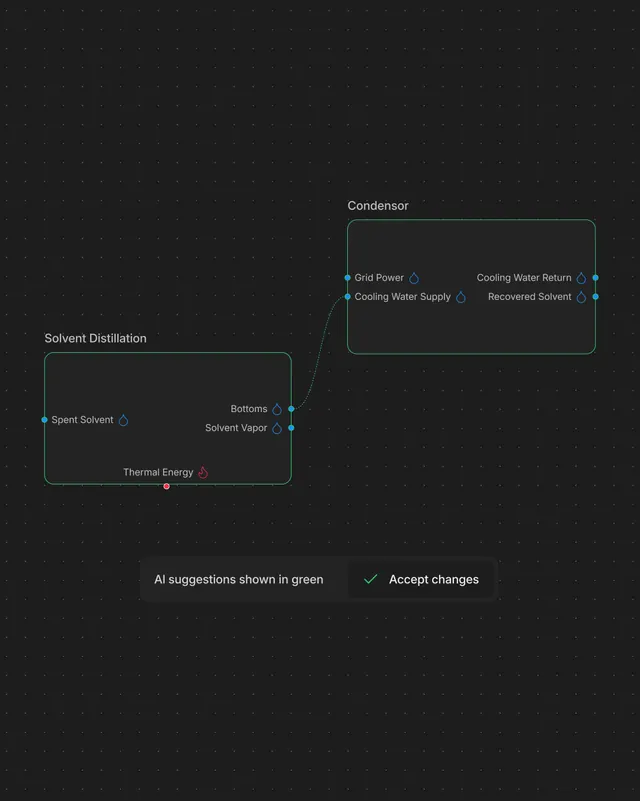Screen dimensions: 640x801
Task: Accept the AI suggested changes
Action: click(x=421, y=579)
